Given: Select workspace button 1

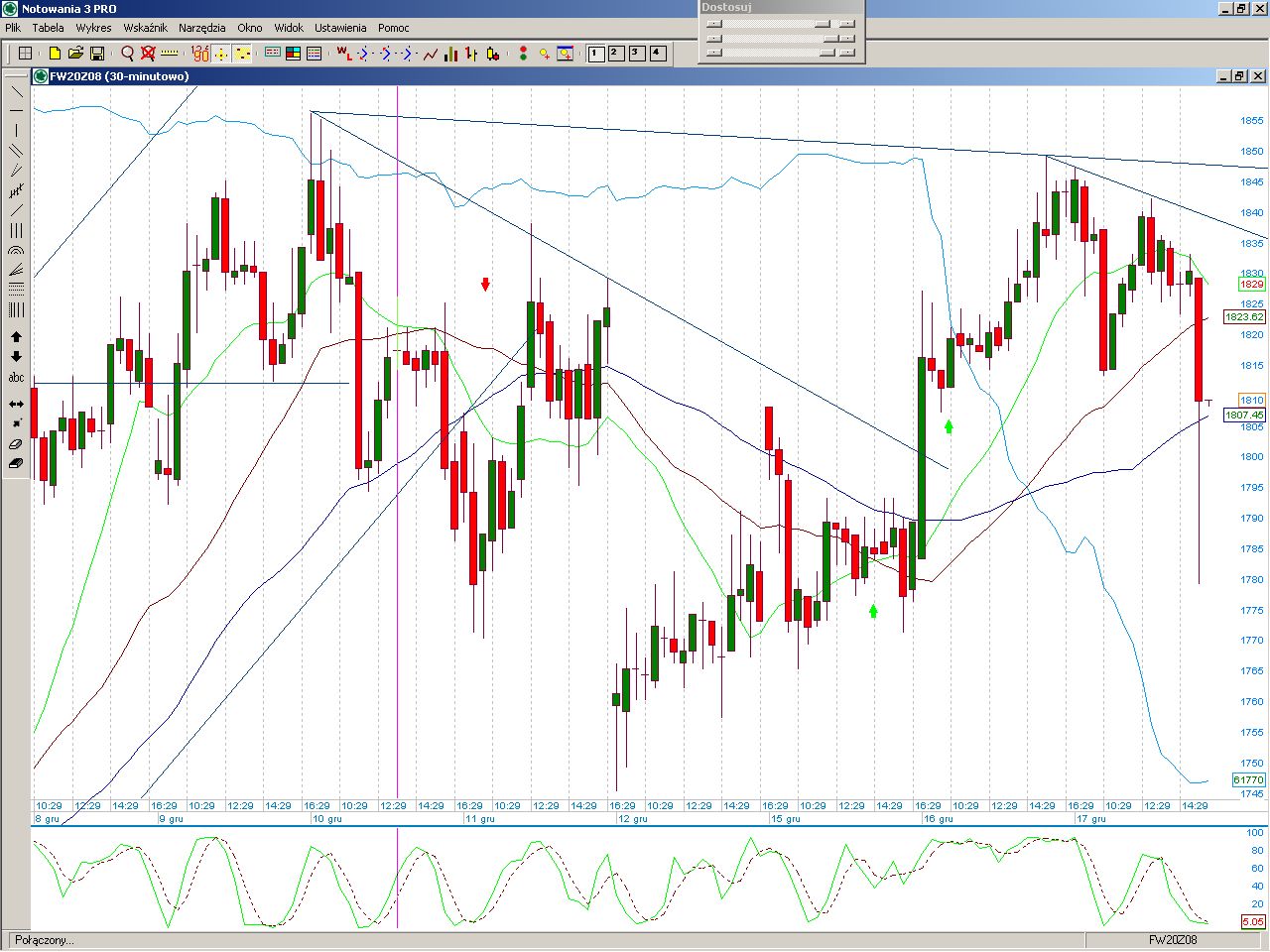Looking at the screenshot, I should pos(596,54).
